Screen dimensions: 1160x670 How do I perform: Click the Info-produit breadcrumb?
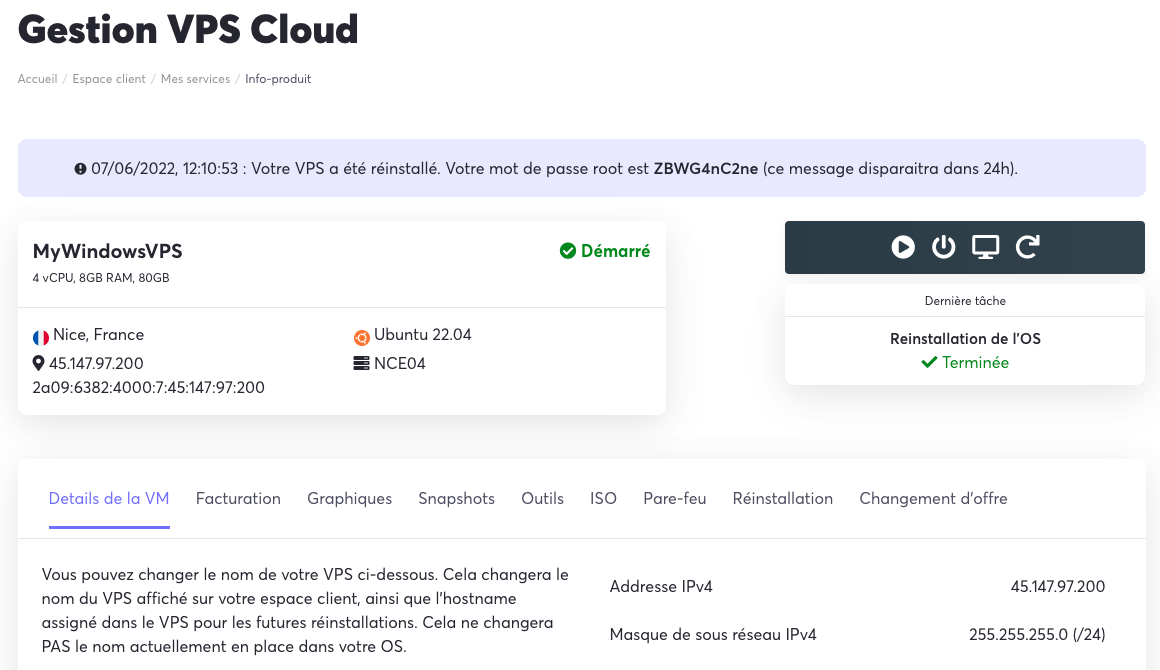278,79
